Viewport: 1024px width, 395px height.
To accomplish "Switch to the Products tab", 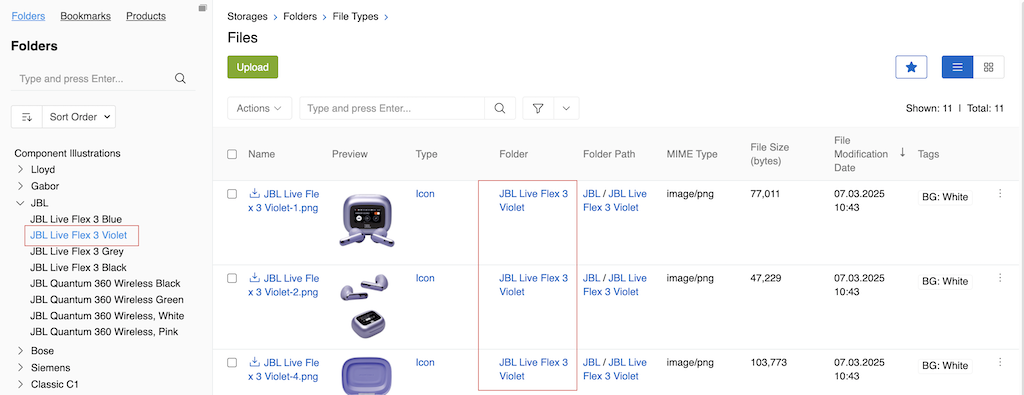I will [146, 16].
